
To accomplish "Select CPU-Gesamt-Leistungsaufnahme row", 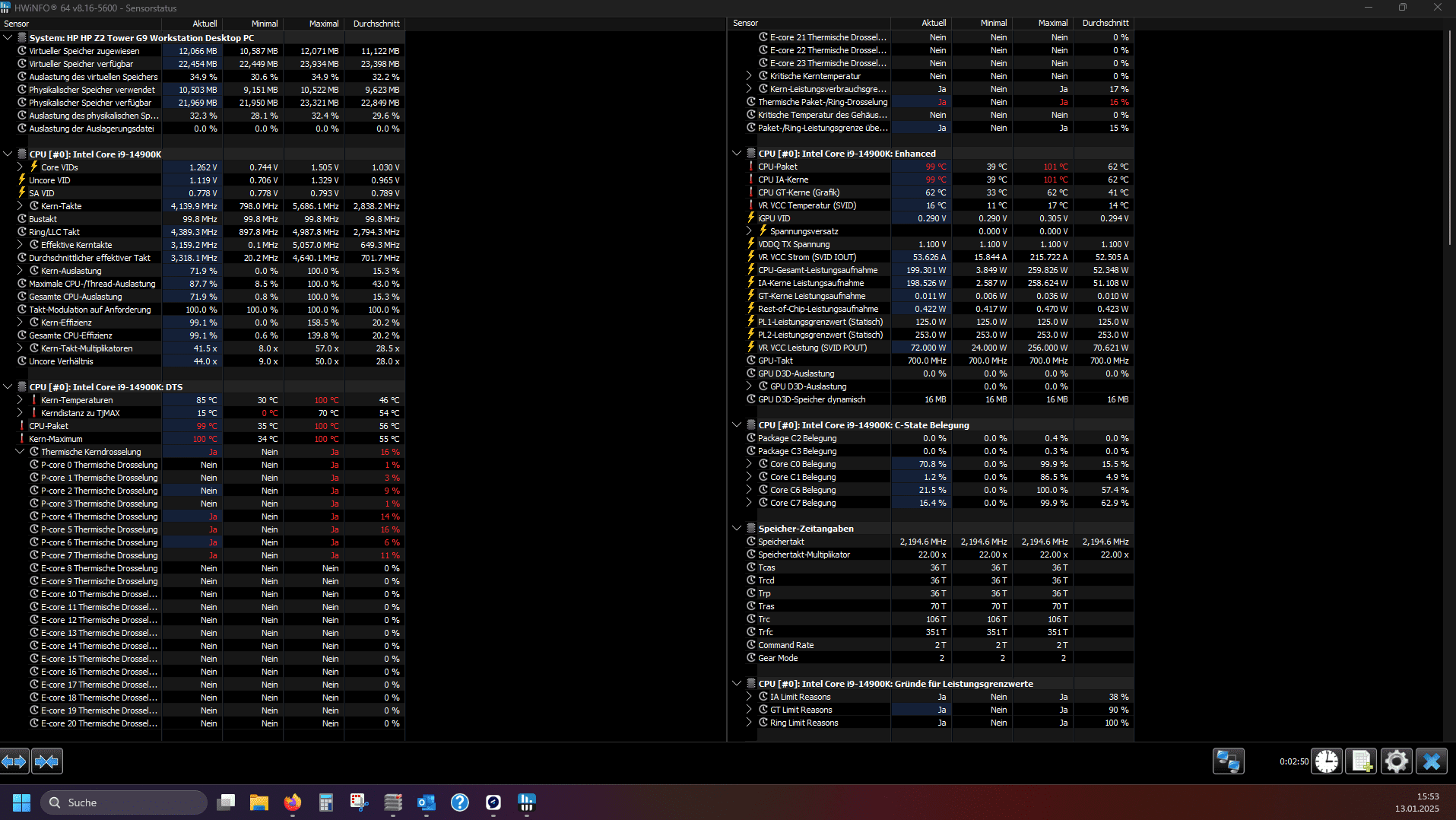I will tap(931, 270).
